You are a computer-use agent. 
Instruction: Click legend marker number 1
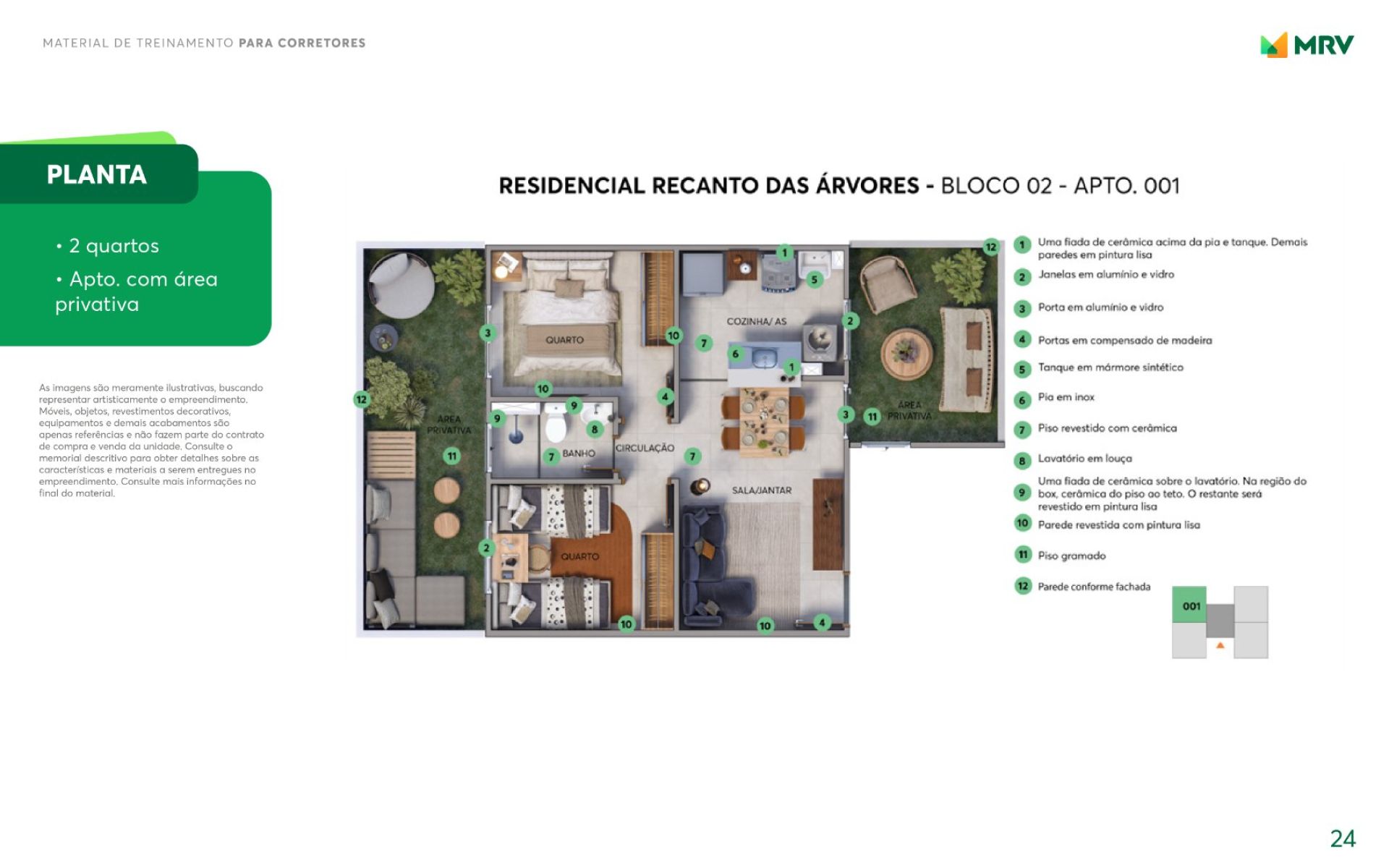(1021, 244)
